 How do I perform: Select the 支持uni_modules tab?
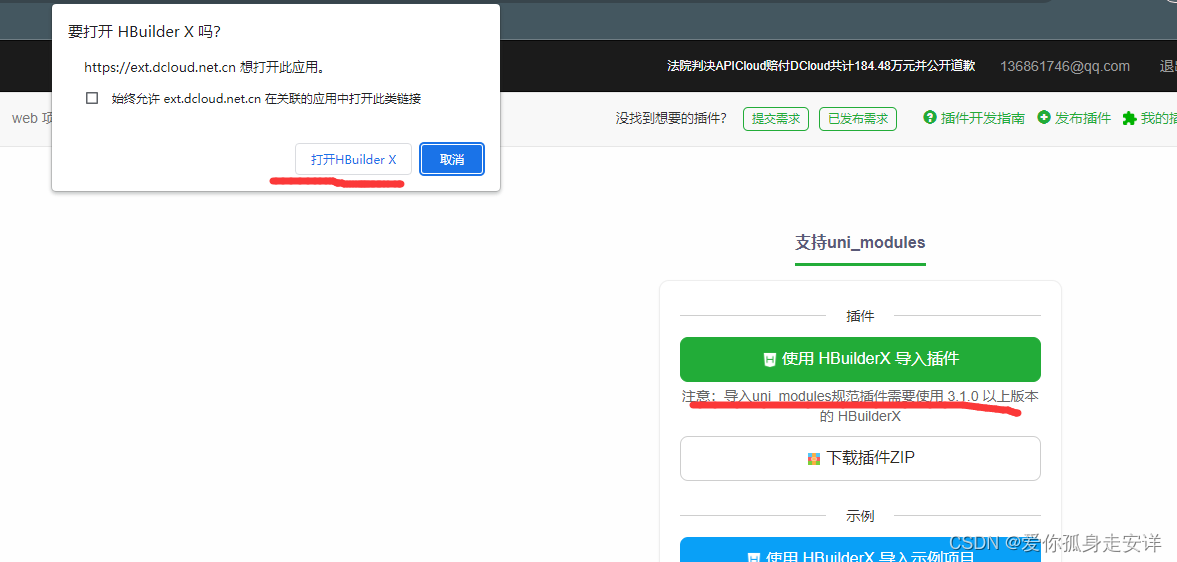point(860,243)
